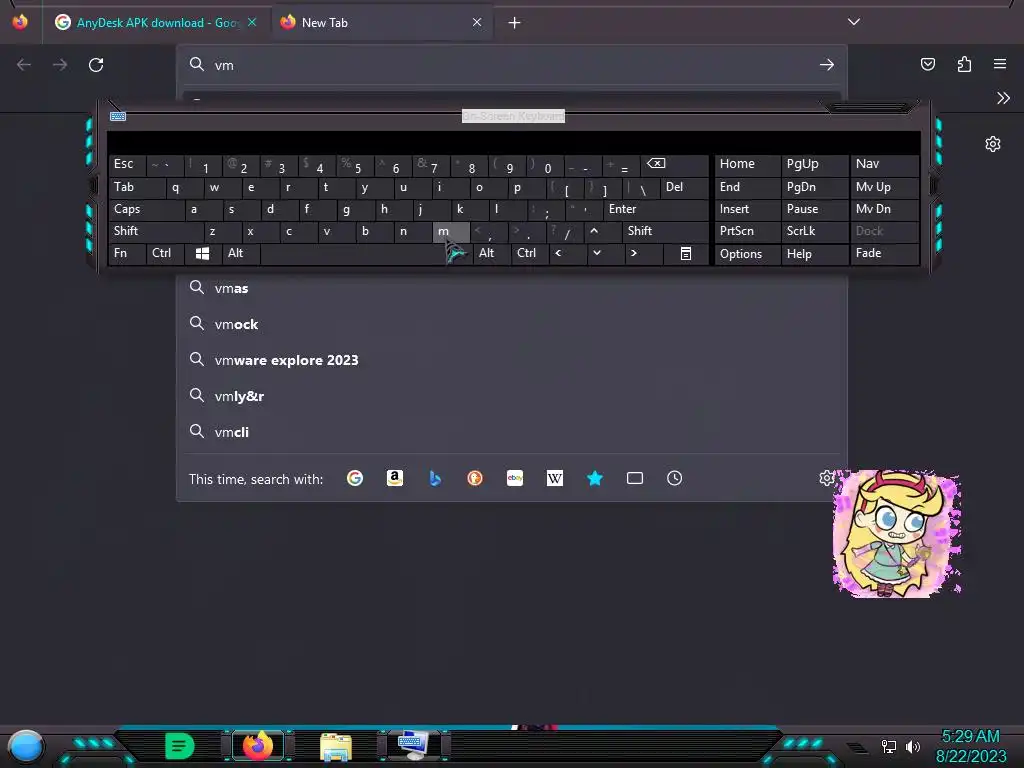Click the Options key on keyboard

click(x=747, y=253)
